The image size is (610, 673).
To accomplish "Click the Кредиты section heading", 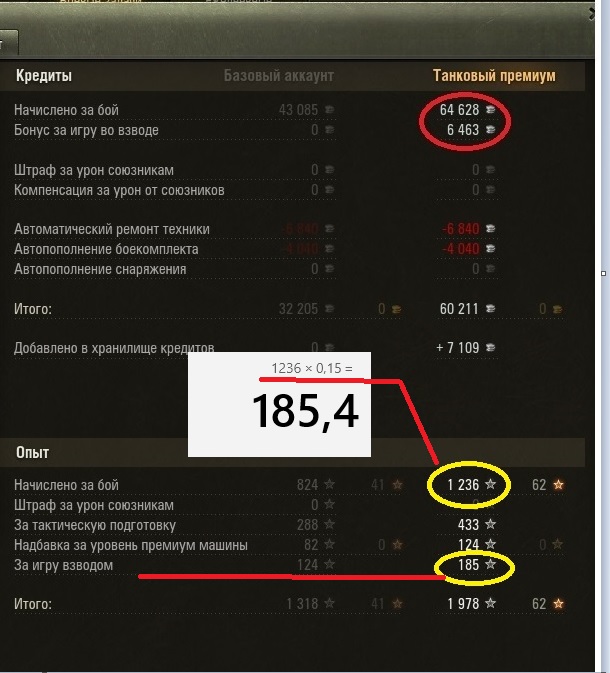I will [44, 75].
